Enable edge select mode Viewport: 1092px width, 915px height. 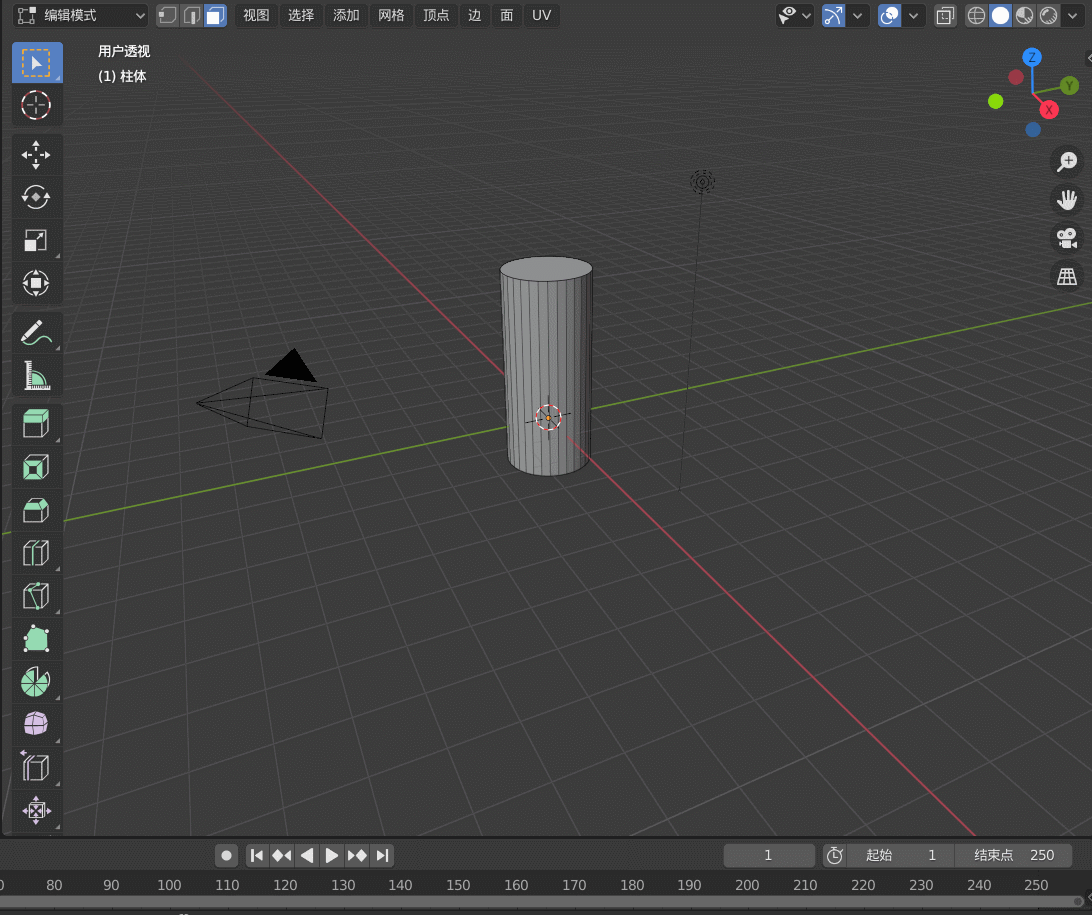[x=192, y=15]
